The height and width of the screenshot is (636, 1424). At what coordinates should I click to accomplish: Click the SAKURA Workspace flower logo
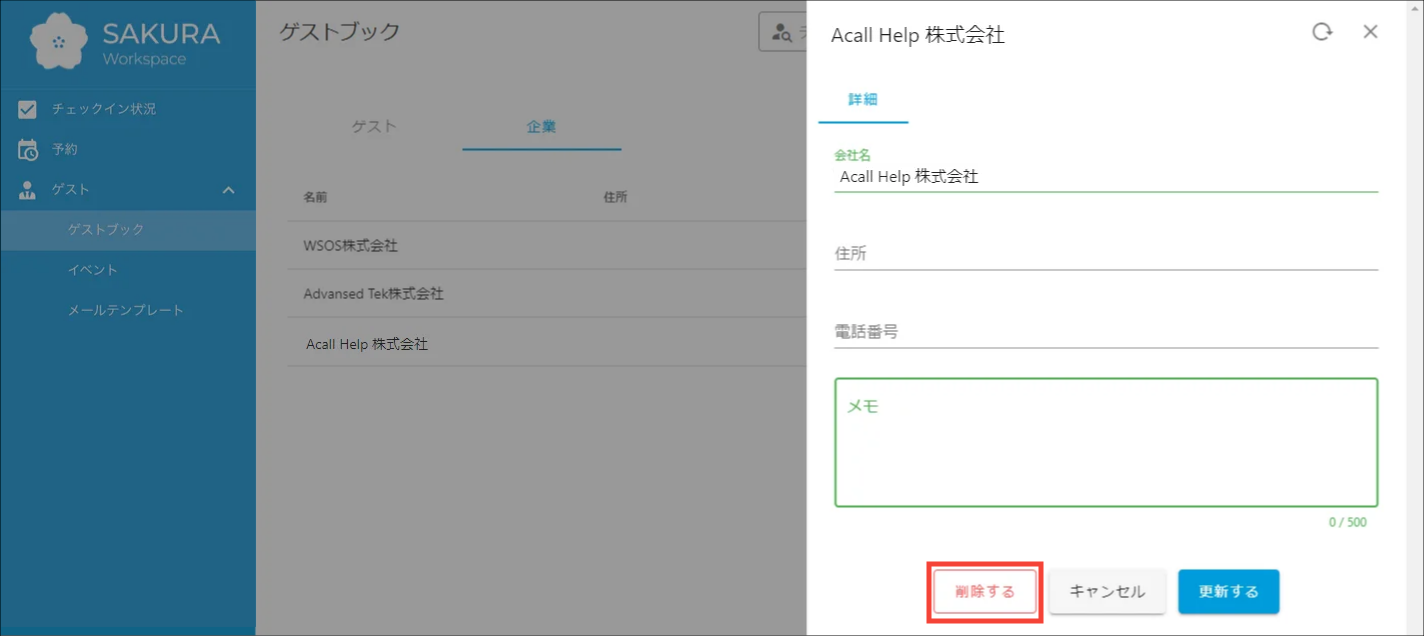(59, 42)
